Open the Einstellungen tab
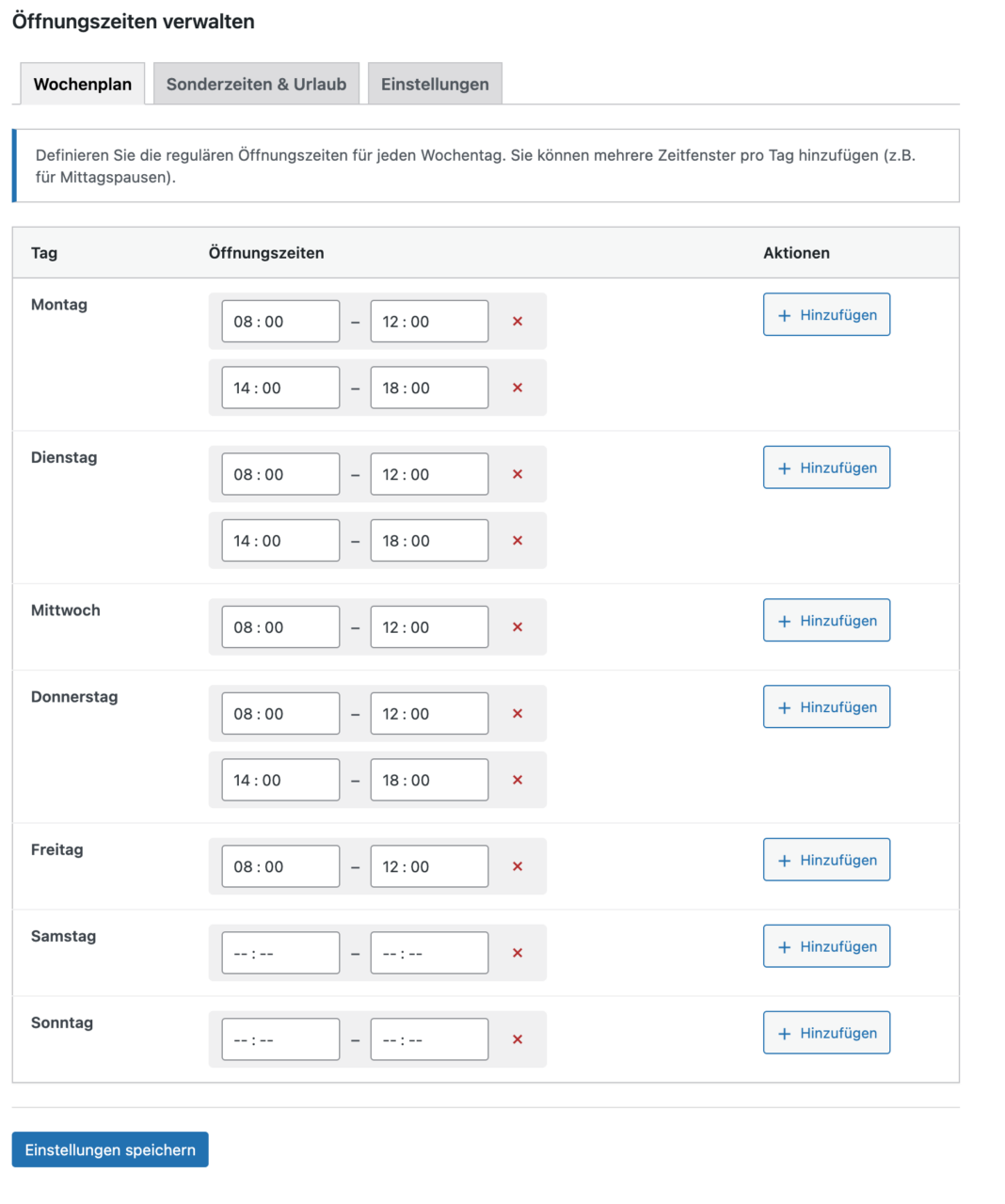Viewport: 1005px width, 1204px height. (435, 84)
